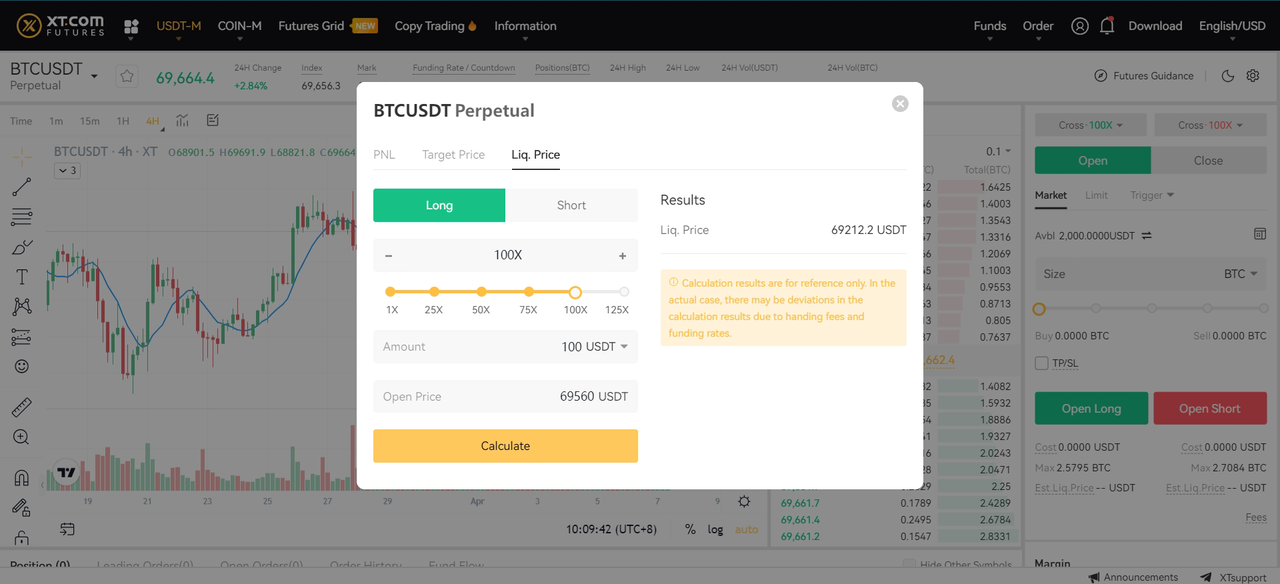The height and width of the screenshot is (584, 1280).
Task: Click the Open Short button
Action: click(x=1210, y=408)
